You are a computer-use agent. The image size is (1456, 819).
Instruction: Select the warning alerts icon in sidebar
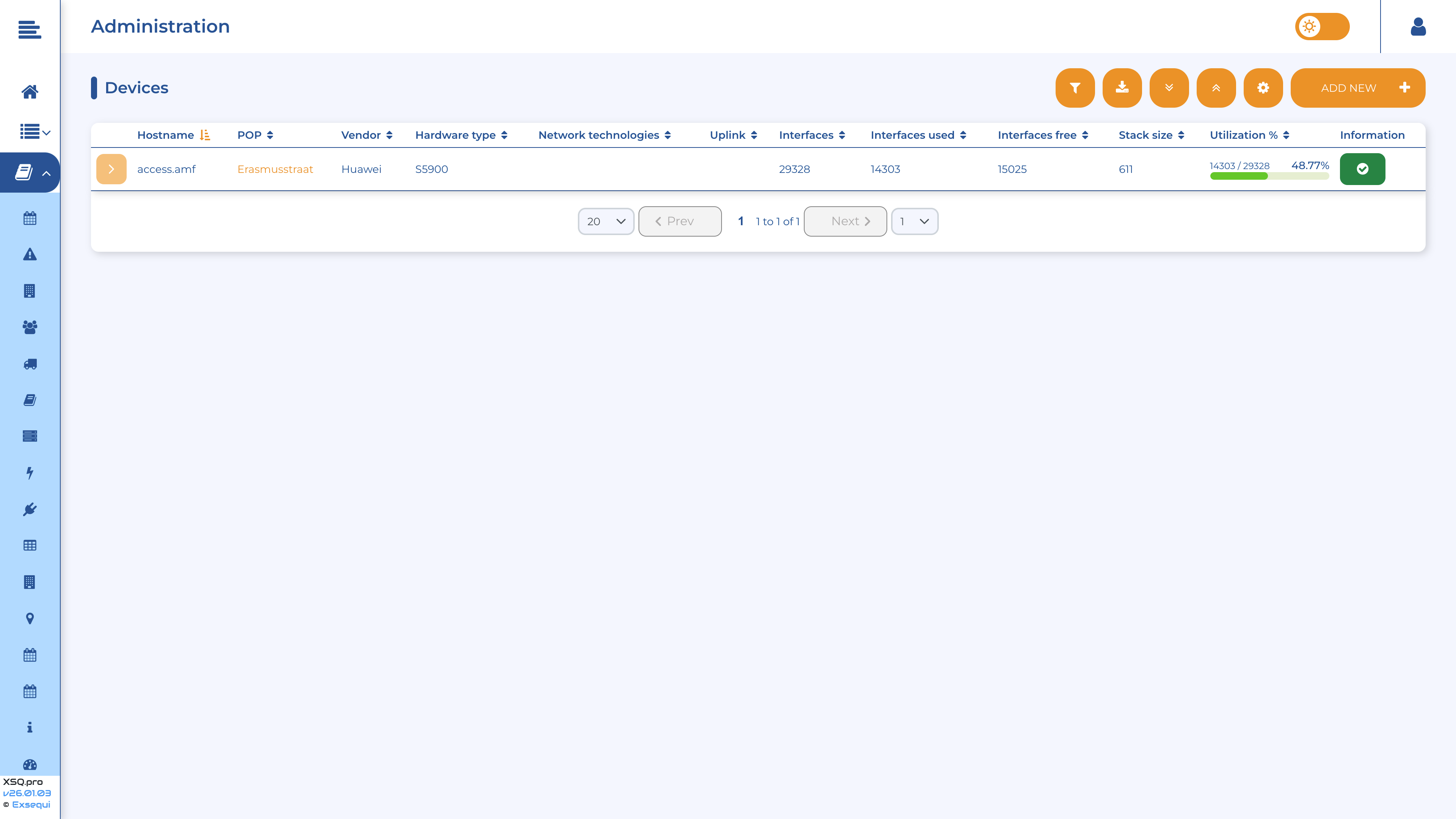(30, 254)
